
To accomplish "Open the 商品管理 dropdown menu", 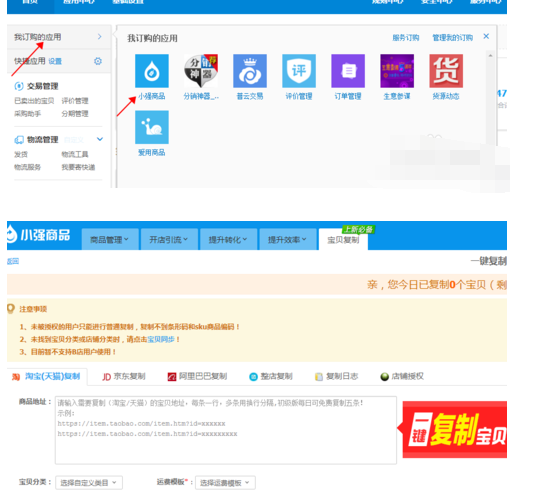I will pyautogui.click(x=110, y=239).
